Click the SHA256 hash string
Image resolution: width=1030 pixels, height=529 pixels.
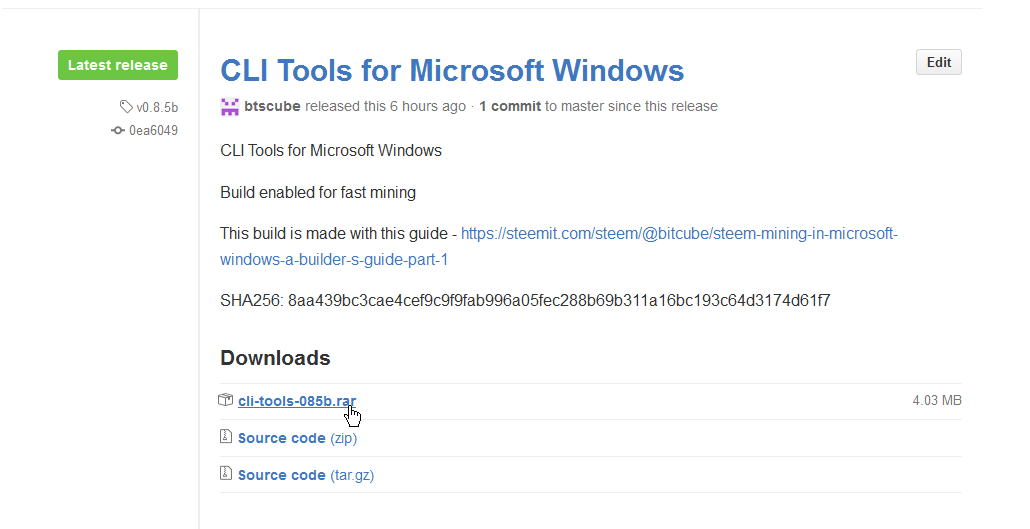pyautogui.click(x=559, y=300)
